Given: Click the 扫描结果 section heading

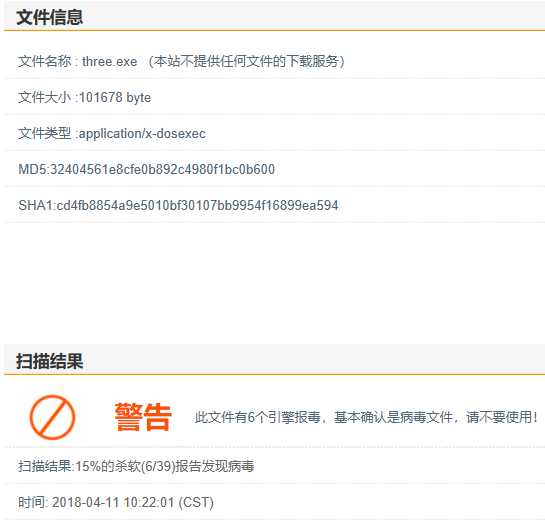Looking at the screenshot, I should point(49,361).
